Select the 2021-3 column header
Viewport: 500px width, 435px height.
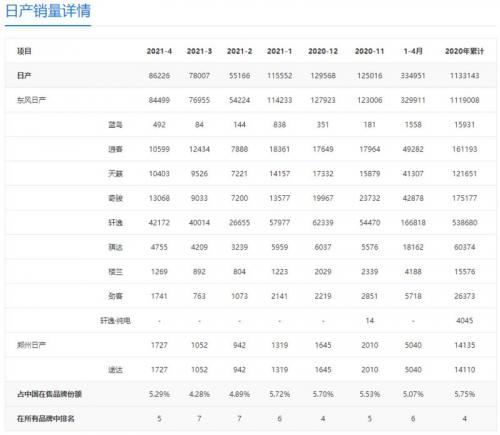[x=199, y=51]
